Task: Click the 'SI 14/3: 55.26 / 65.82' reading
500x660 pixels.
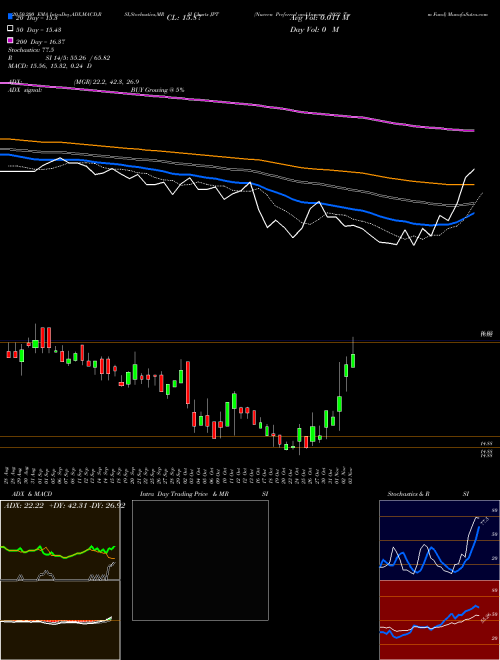Action: (78, 58)
